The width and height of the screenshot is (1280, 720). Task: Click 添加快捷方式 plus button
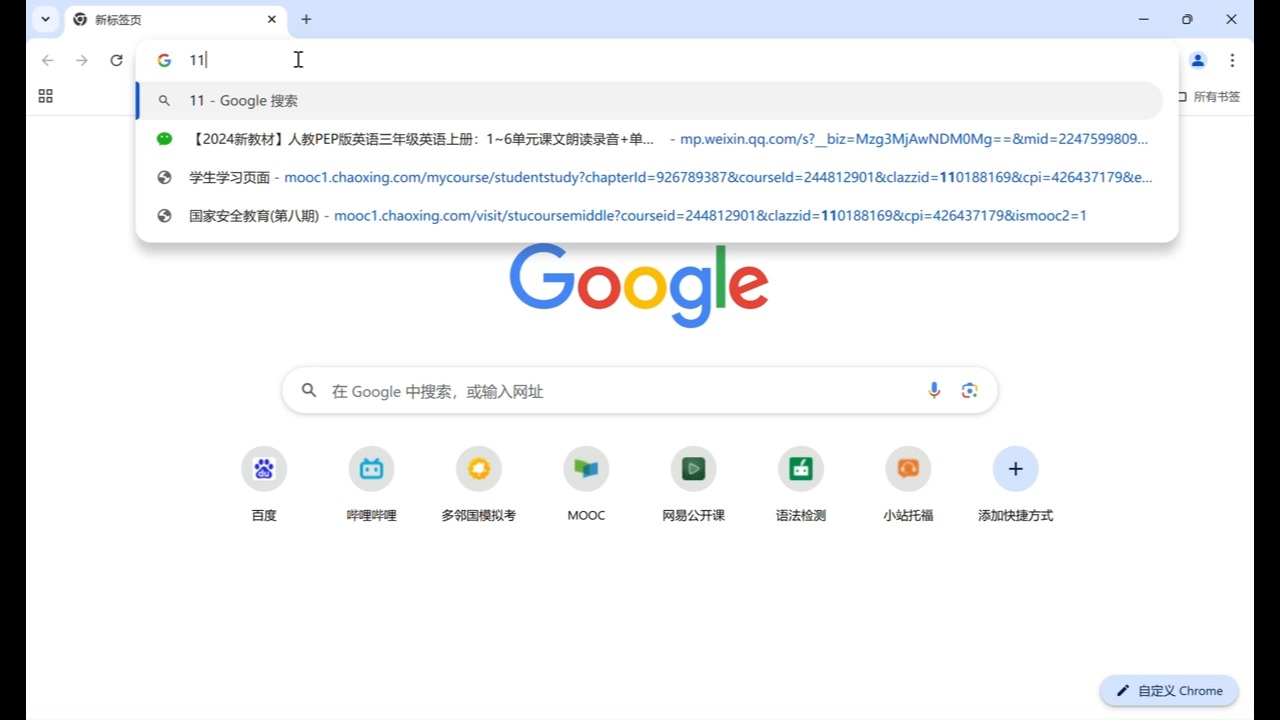click(x=1015, y=469)
